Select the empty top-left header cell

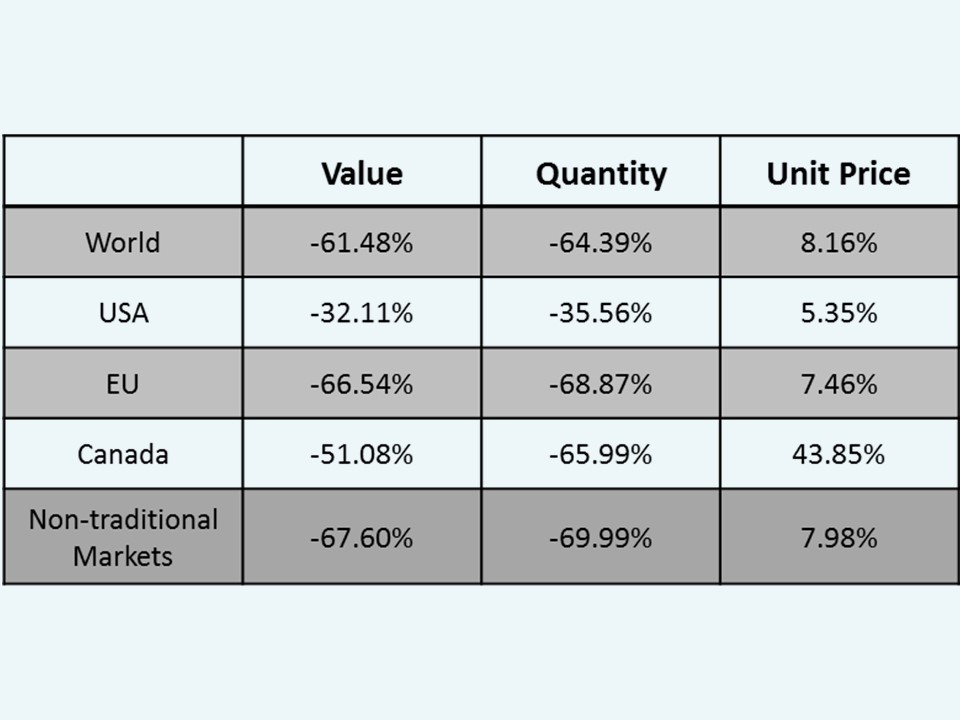tap(122, 171)
